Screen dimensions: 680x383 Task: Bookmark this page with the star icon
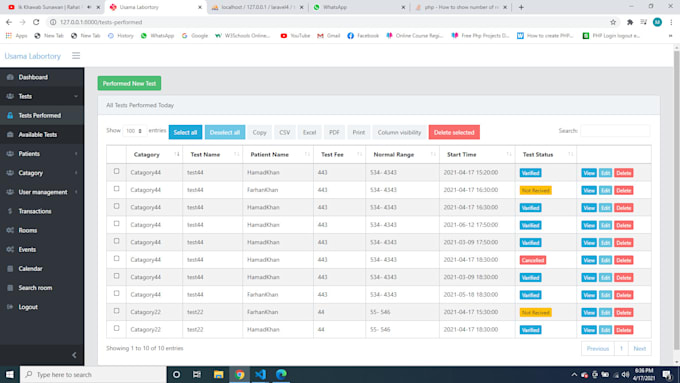point(613,22)
